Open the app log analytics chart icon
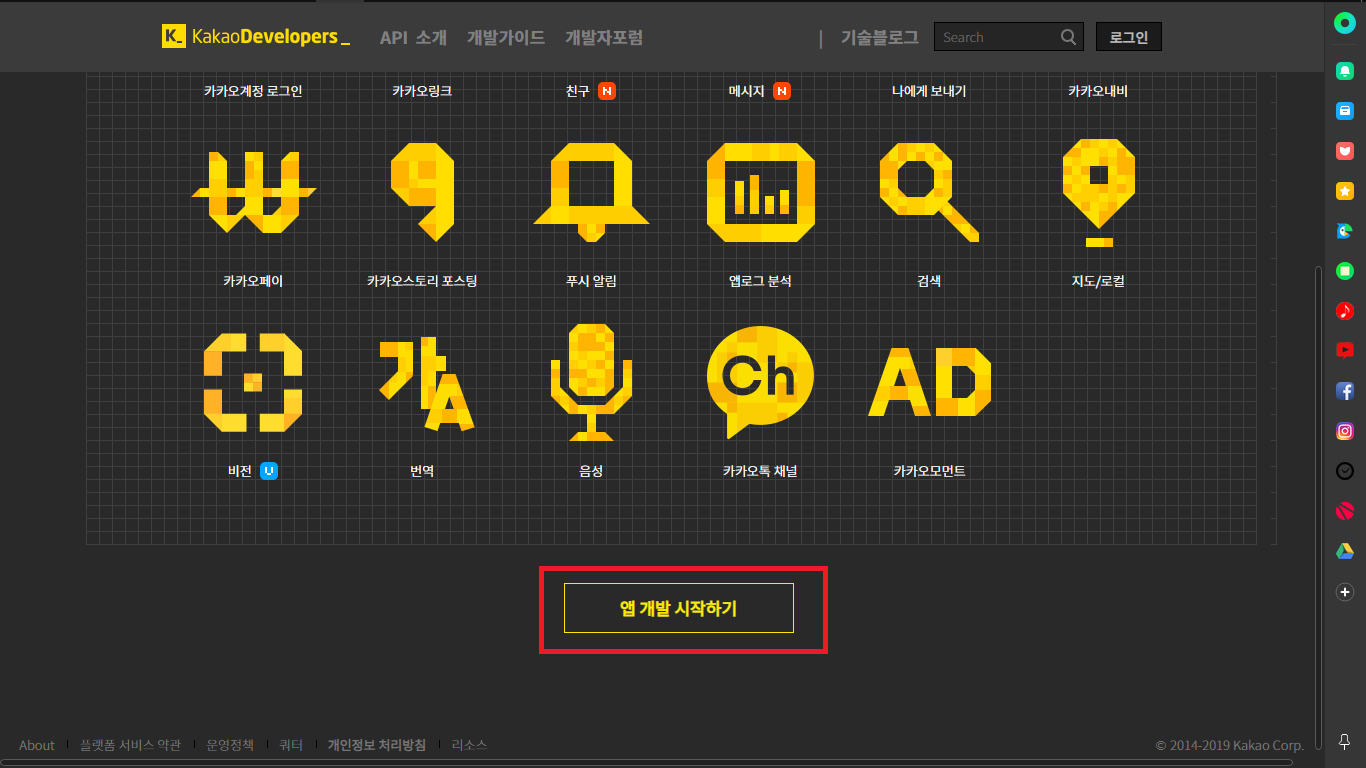This screenshot has width=1366, height=768. tap(760, 191)
